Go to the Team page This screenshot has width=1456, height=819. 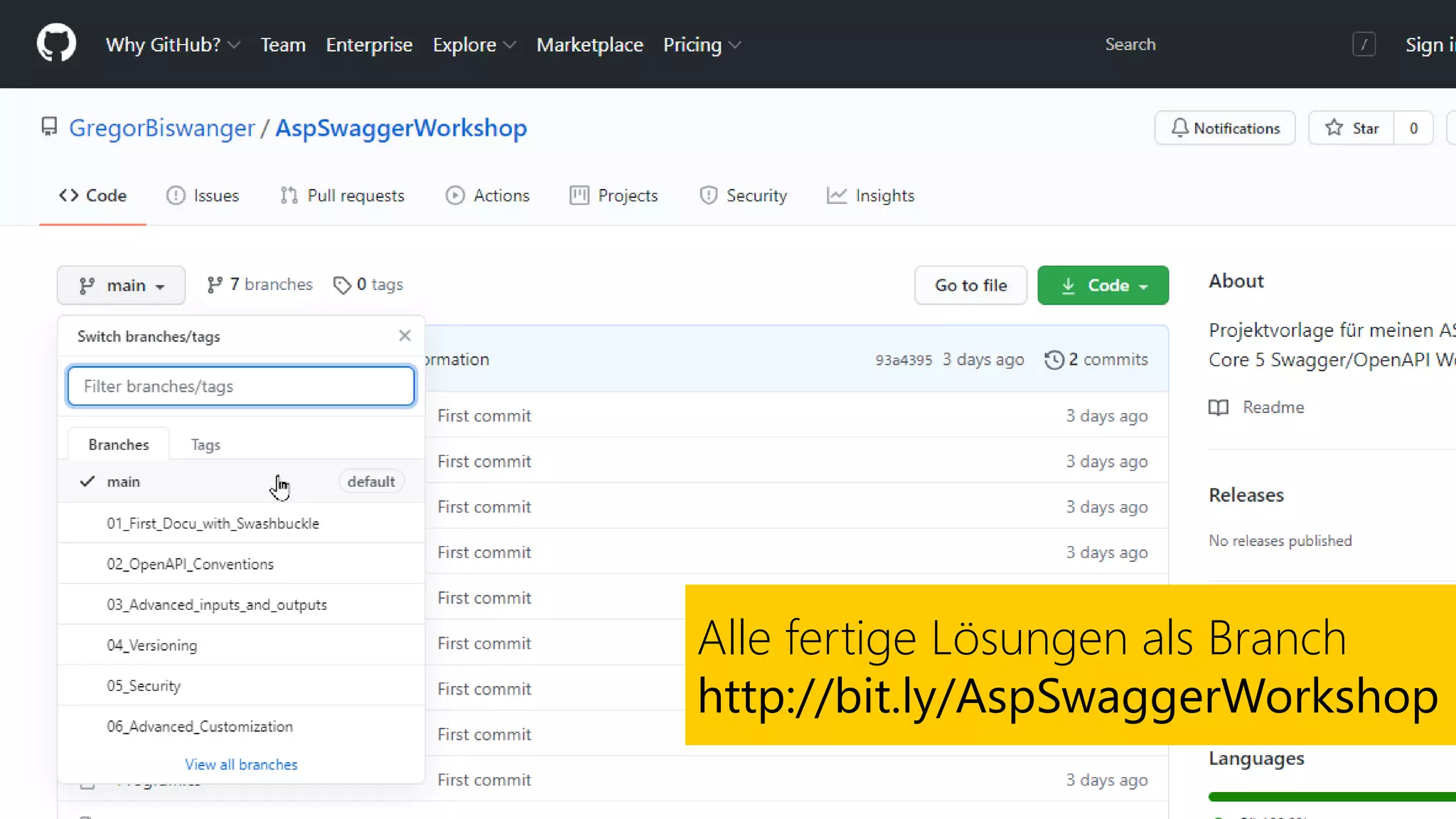pos(282,45)
